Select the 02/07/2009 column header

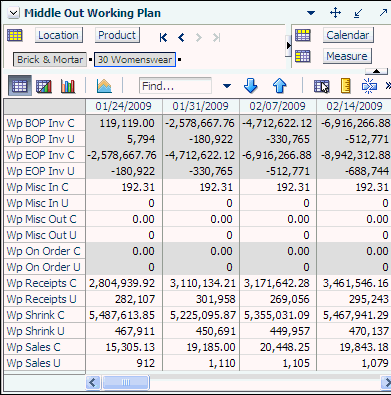coord(278,106)
